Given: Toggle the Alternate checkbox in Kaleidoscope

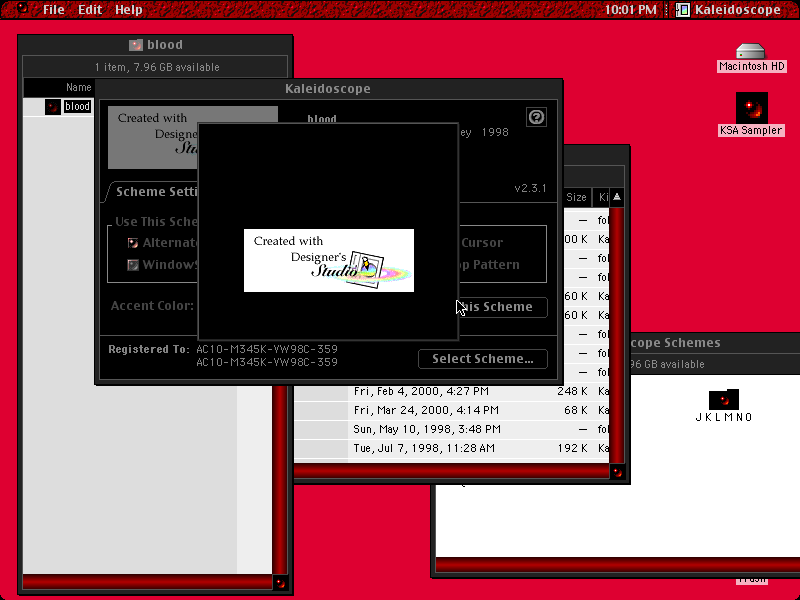Looking at the screenshot, I should [x=133, y=243].
